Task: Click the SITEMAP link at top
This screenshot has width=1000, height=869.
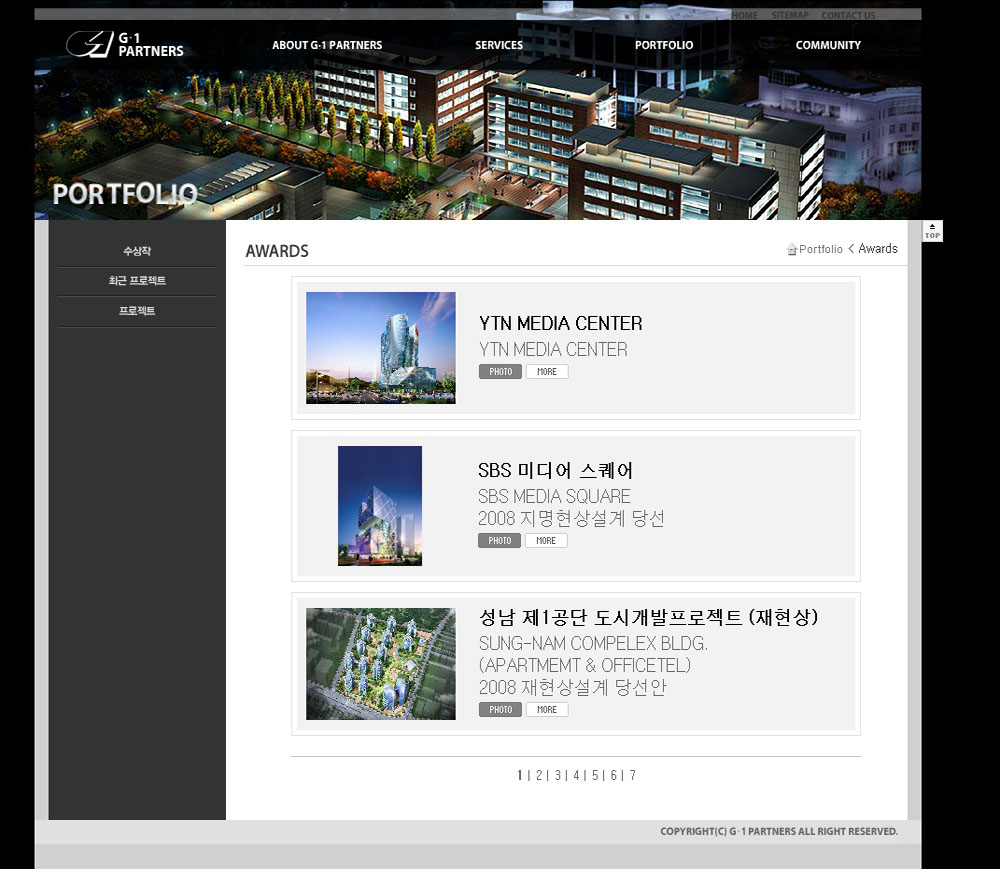Action: point(790,15)
